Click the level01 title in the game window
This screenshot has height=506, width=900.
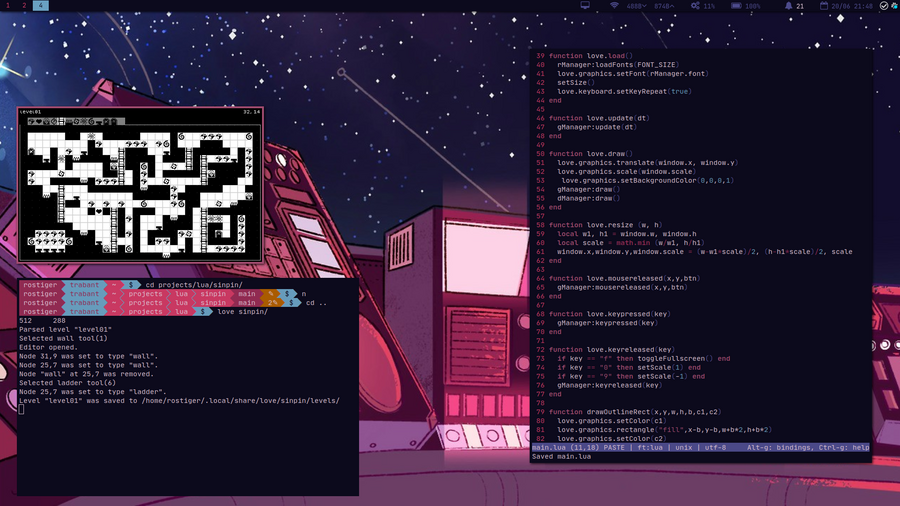[32, 112]
